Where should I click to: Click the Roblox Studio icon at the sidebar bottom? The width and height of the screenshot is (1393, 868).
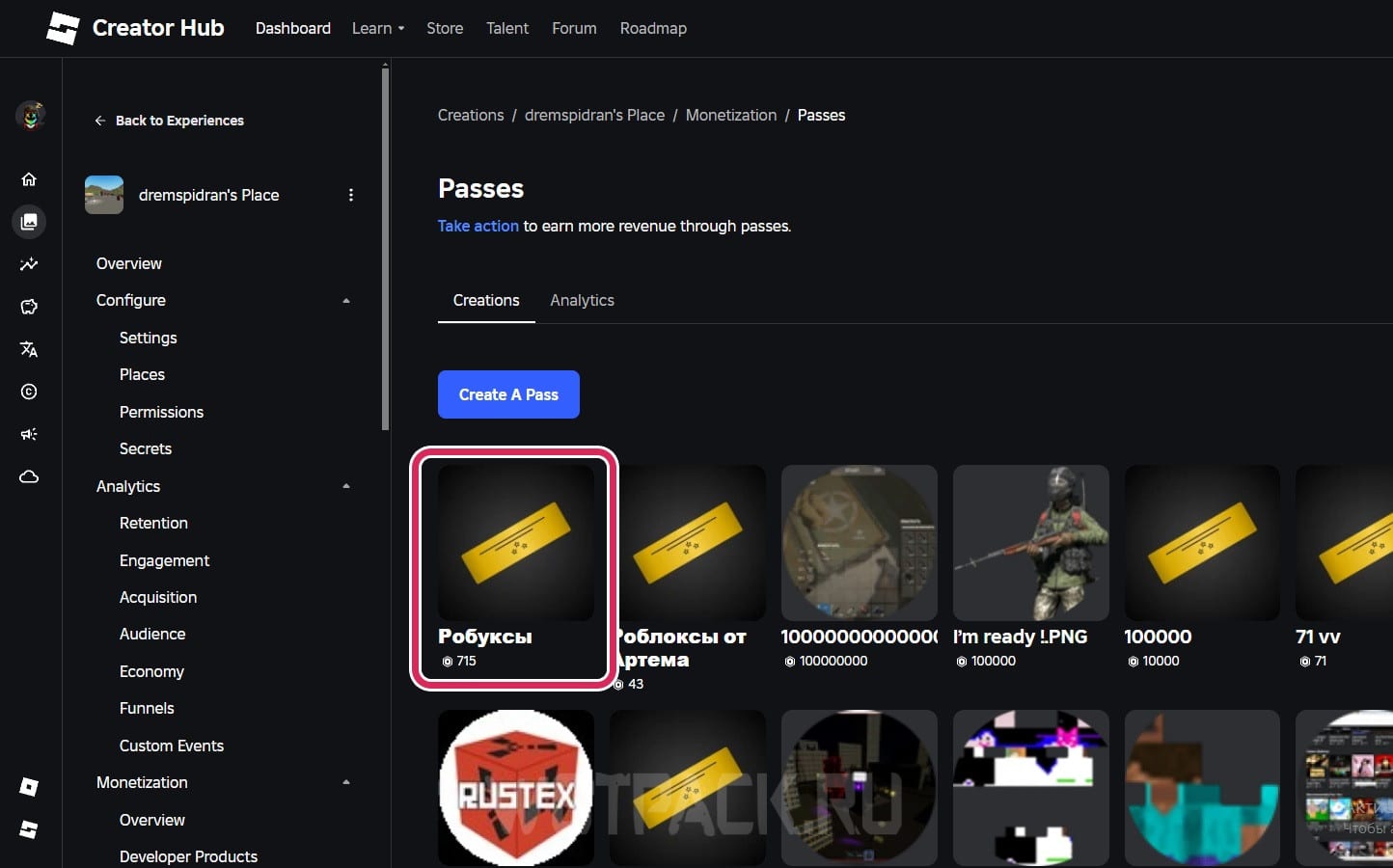pos(29,829)
